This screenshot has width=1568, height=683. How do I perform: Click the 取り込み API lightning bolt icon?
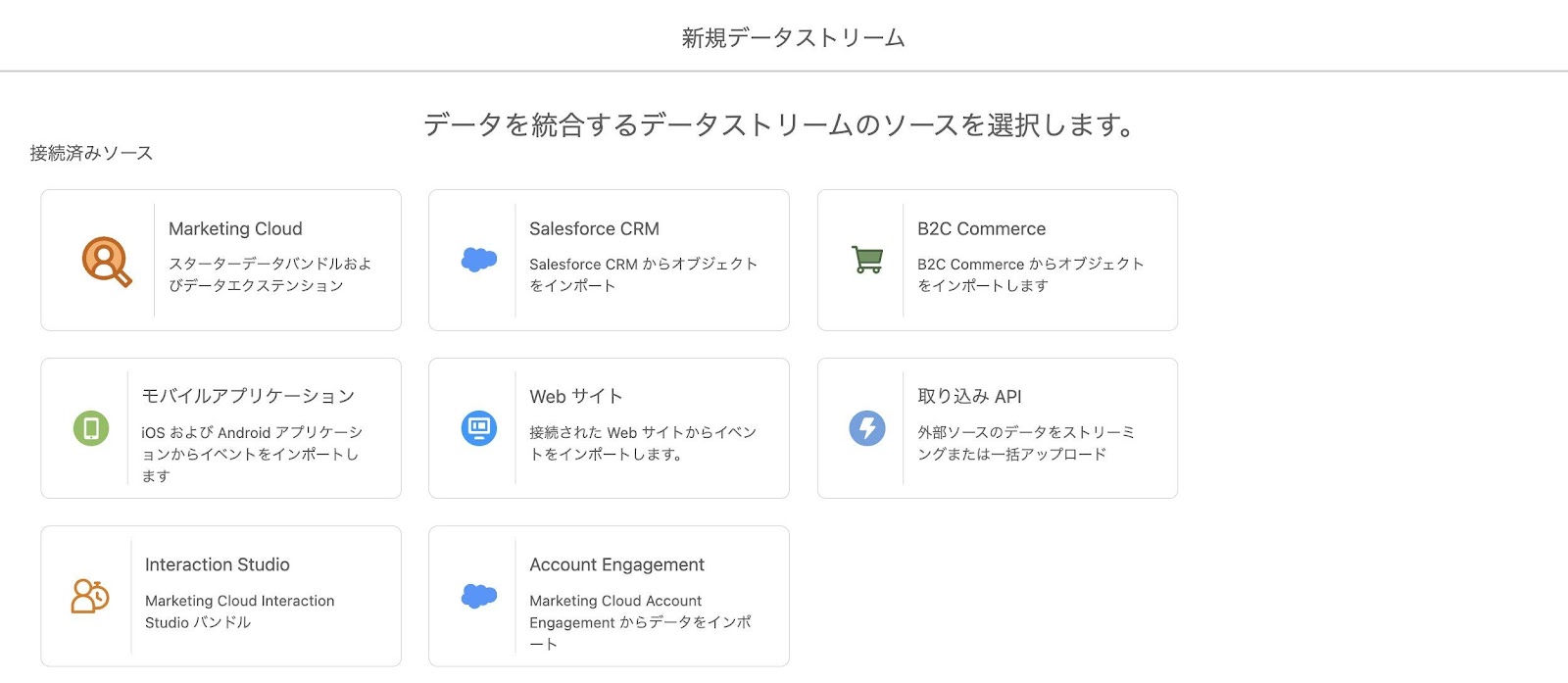[865, 427]
